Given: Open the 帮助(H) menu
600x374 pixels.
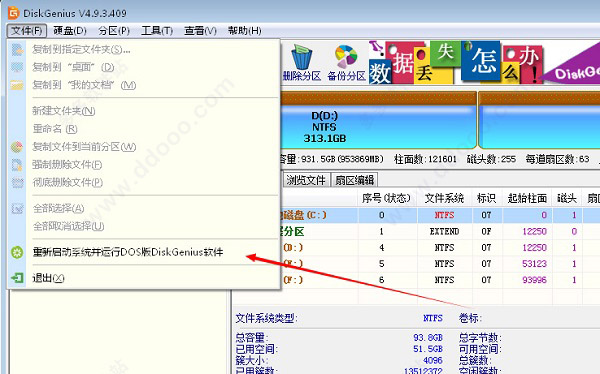Looking at the screenshot, I should click(245, 31).
